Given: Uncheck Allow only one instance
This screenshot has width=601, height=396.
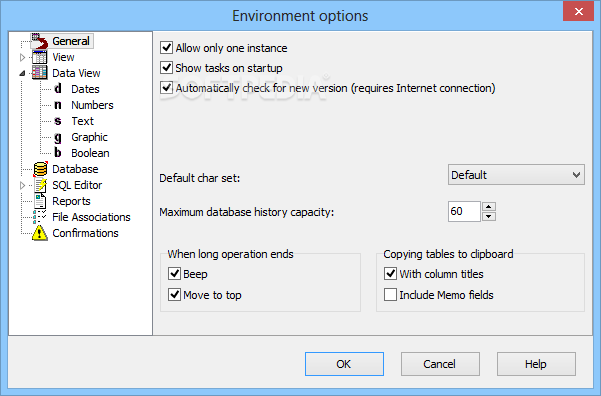Looking at the screenshot, I should [166, 48].
